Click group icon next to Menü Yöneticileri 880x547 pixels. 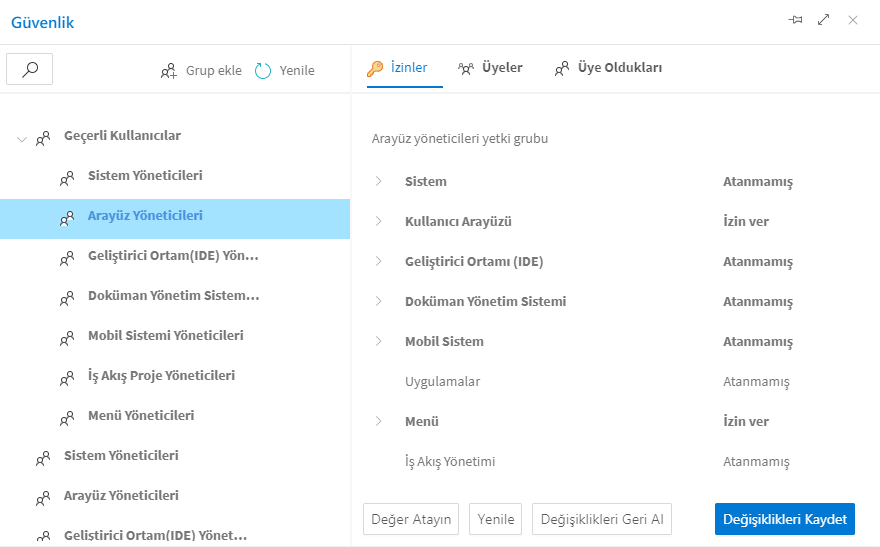pyautogui.click(x=67, y=417)
